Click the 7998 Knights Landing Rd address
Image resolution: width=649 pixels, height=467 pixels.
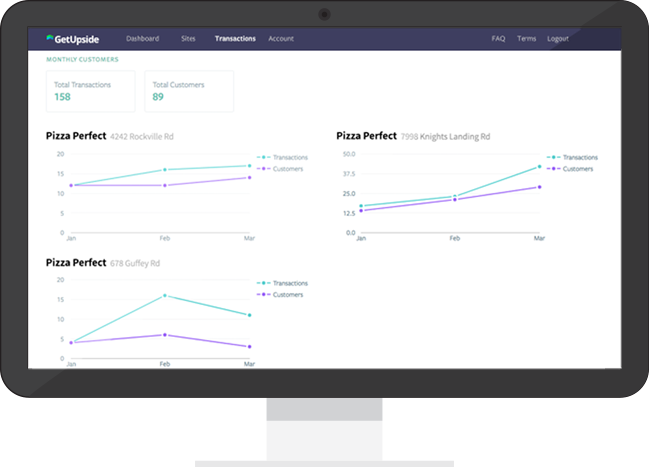coord(445,137)
